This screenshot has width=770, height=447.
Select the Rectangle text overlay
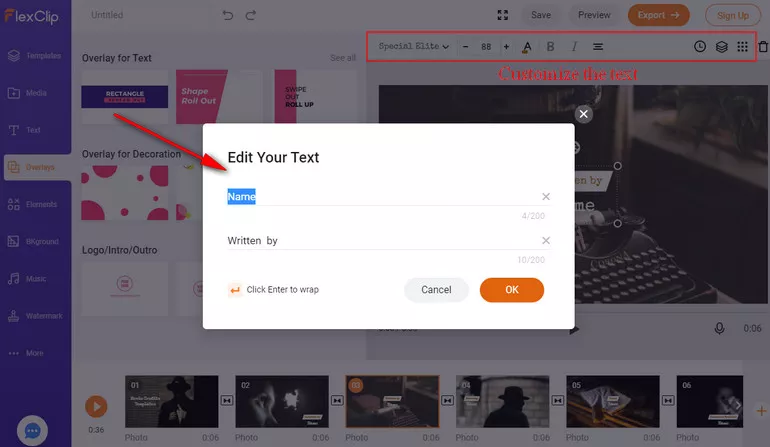[125, 97]
